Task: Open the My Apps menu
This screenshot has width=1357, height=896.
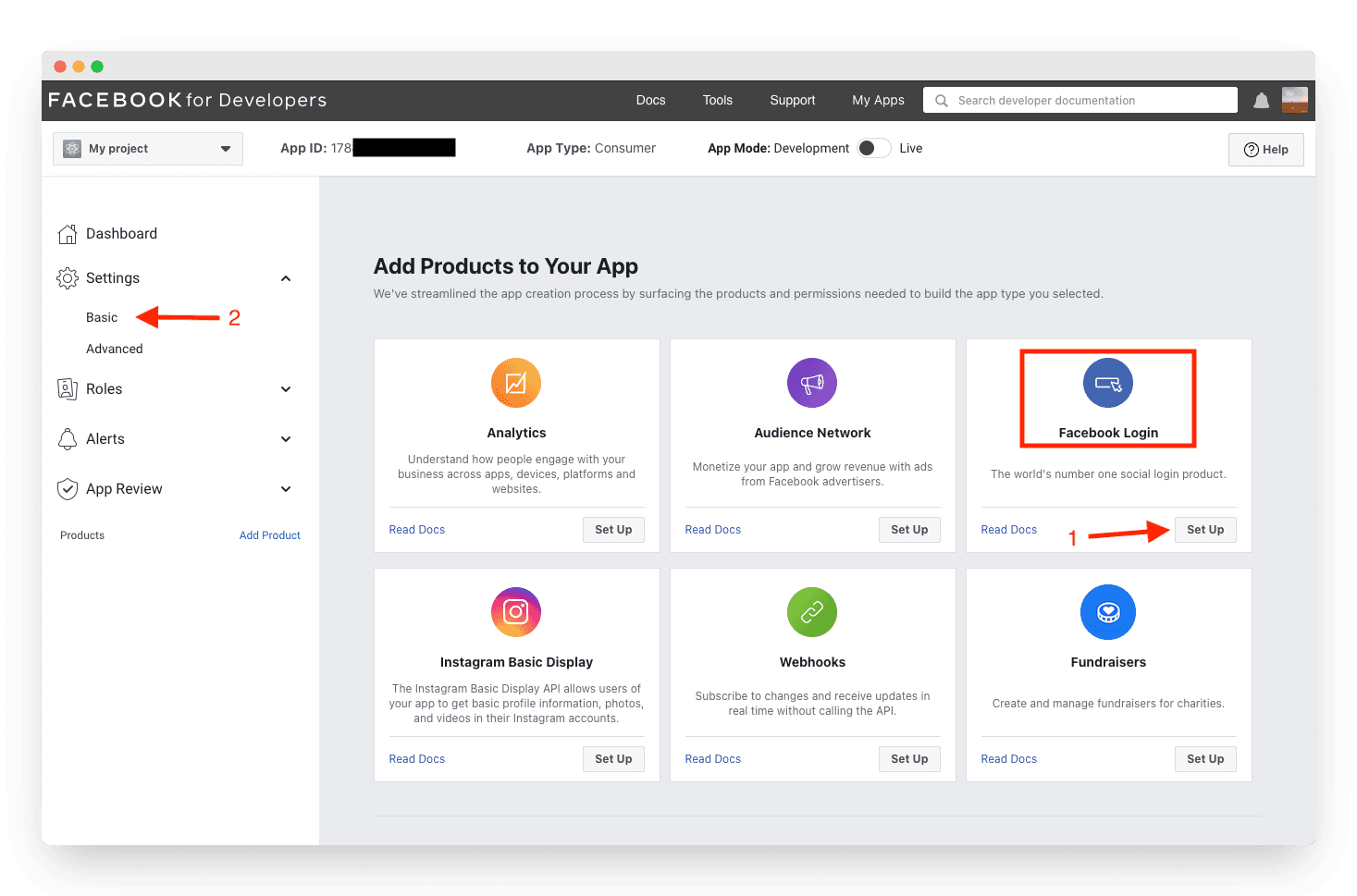Action: point(879,100)
